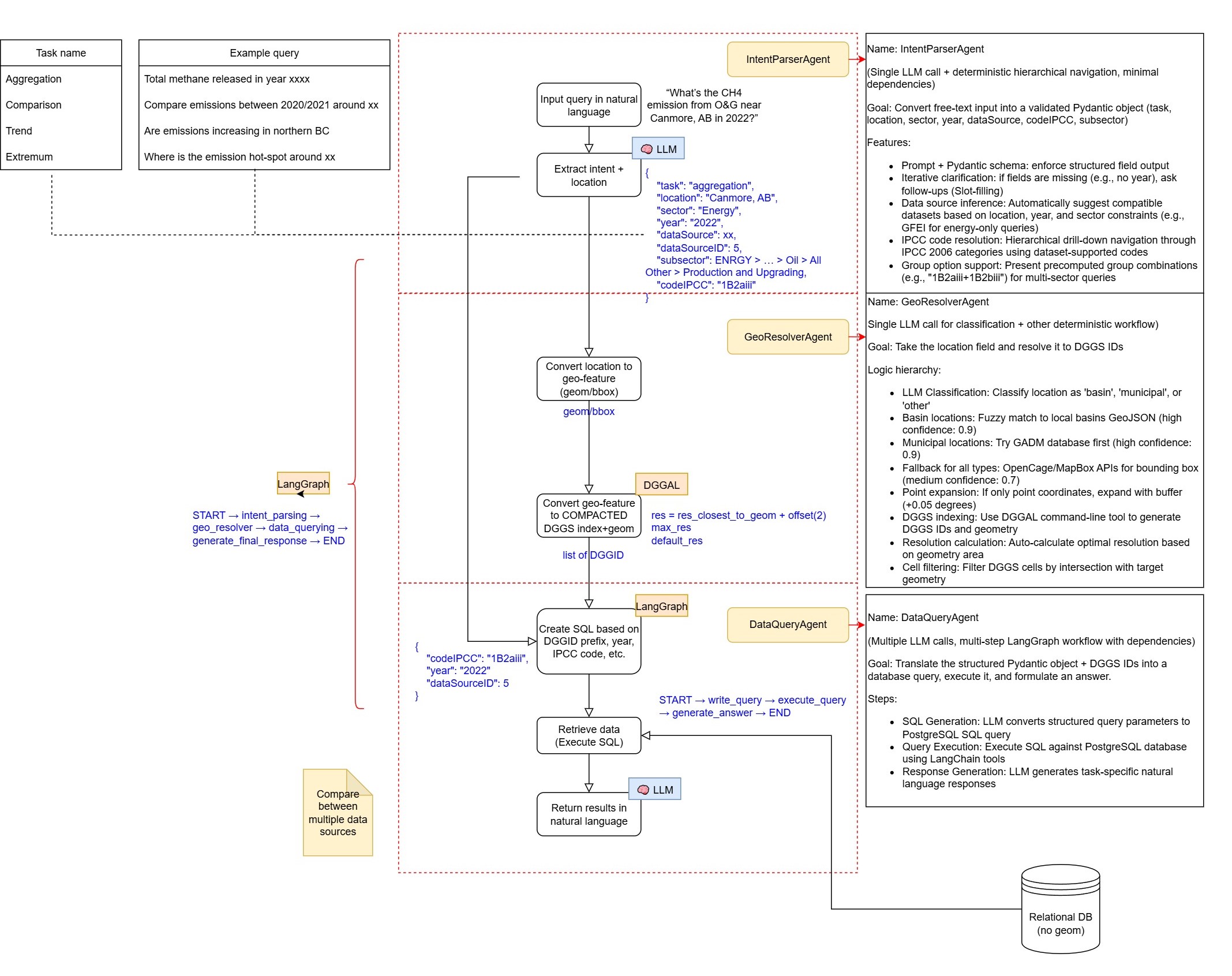1232x976 pixels.
Task: Select the IntentParserAgent yellow box
Action: tap(787, 59)
